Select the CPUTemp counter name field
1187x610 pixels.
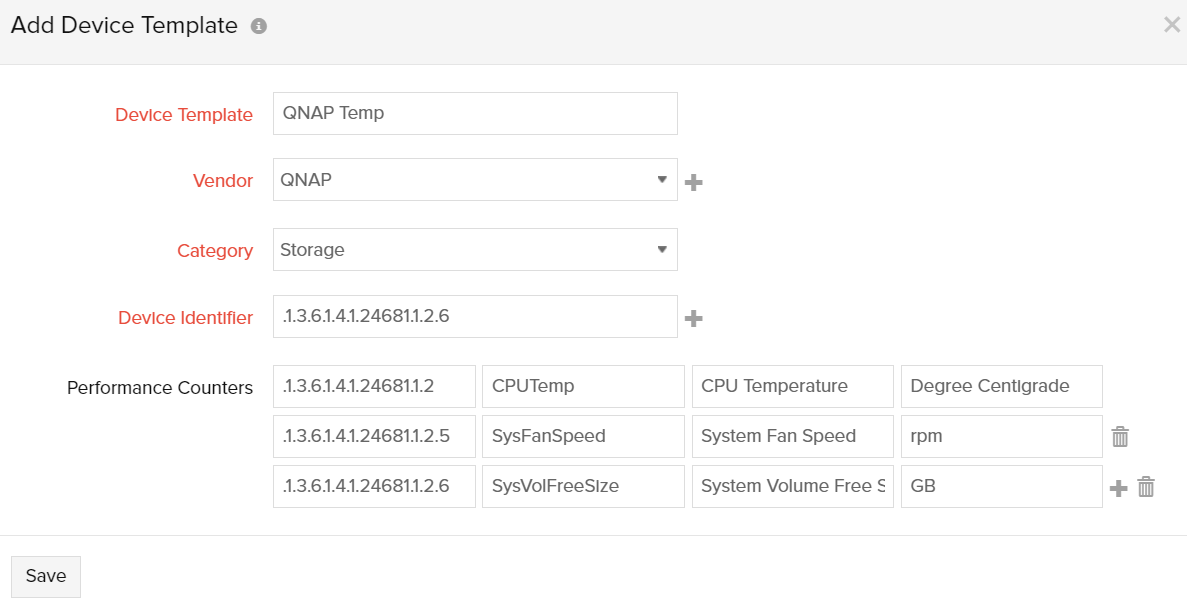tap(583, 386)
